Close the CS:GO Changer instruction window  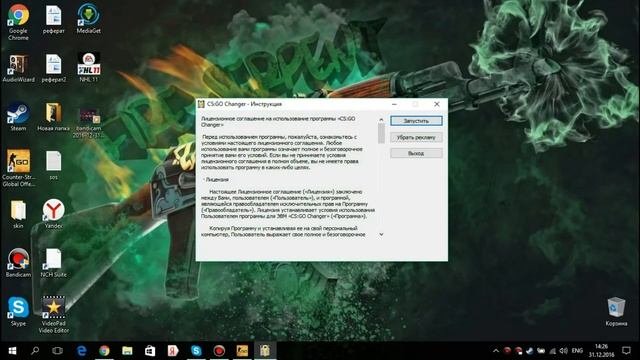coord(437,104)
